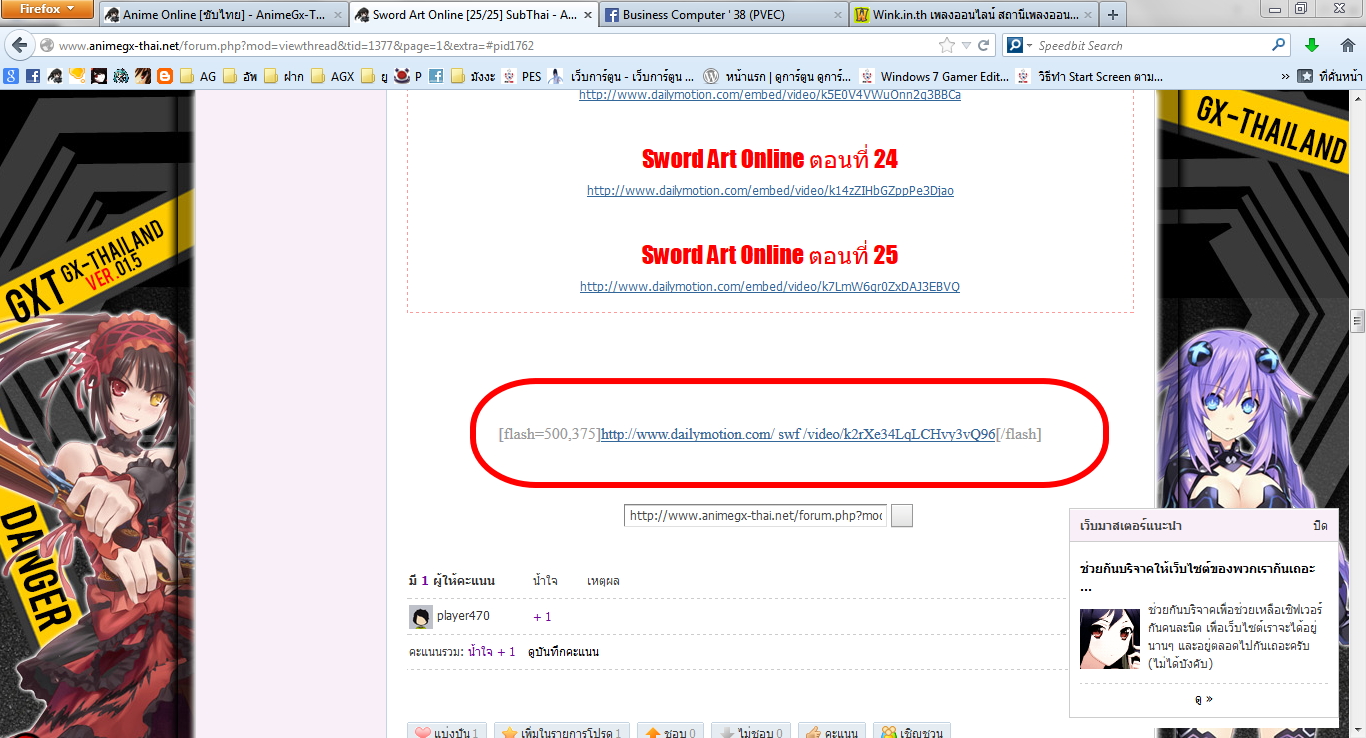Close the webmaster recommendation popup with ปิด
The height and width of the screenshot is (738, 1366).
point(1320,526)
